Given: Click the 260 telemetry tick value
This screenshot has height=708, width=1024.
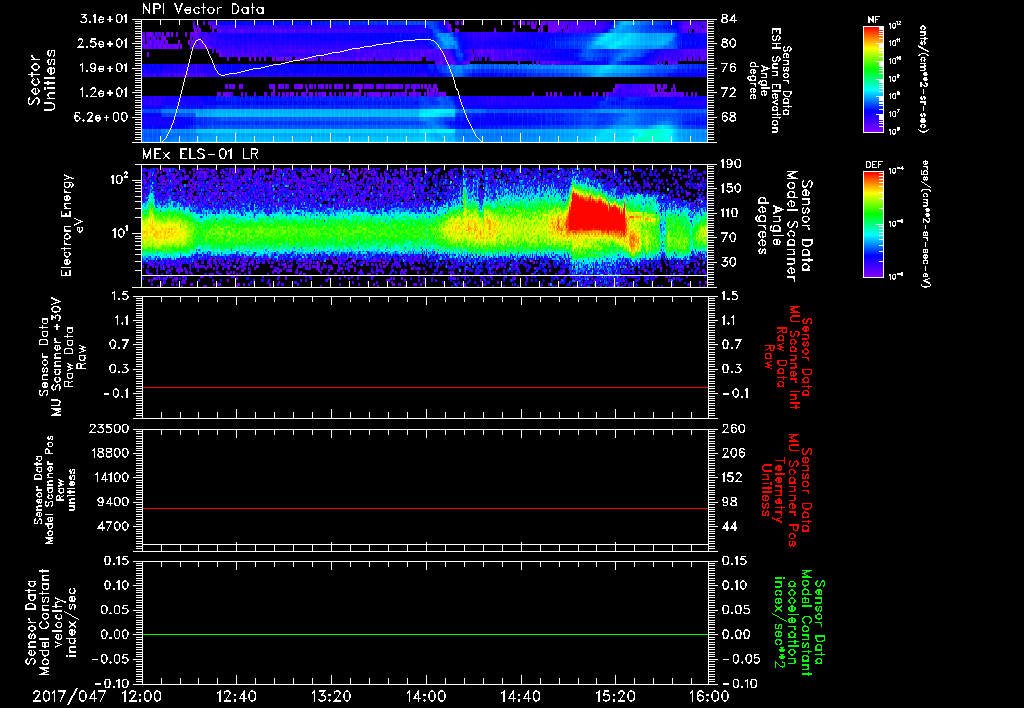Looking at the screenshot, I should pos(731,428).
